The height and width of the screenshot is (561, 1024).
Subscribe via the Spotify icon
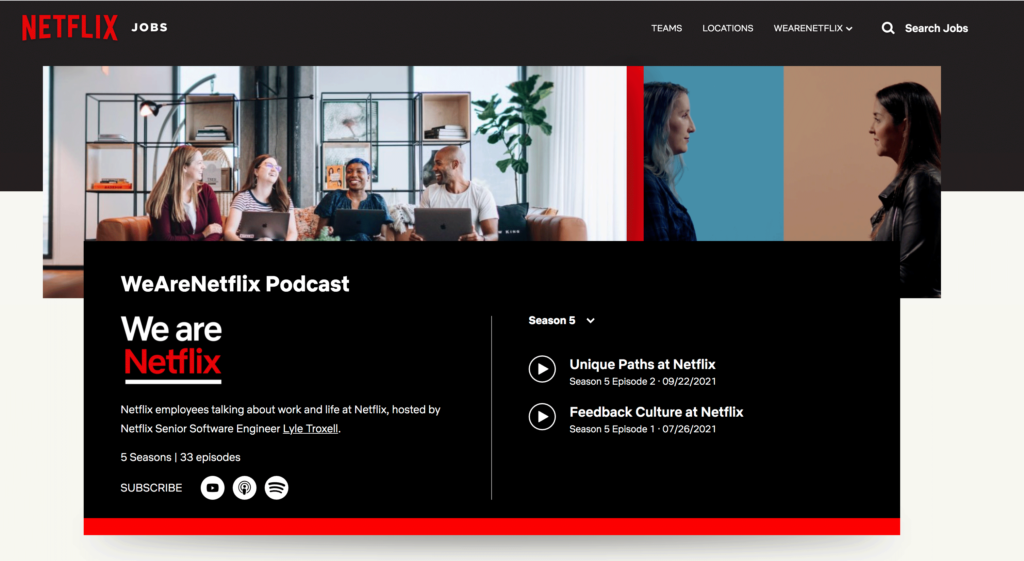click(x=277, y=488)
